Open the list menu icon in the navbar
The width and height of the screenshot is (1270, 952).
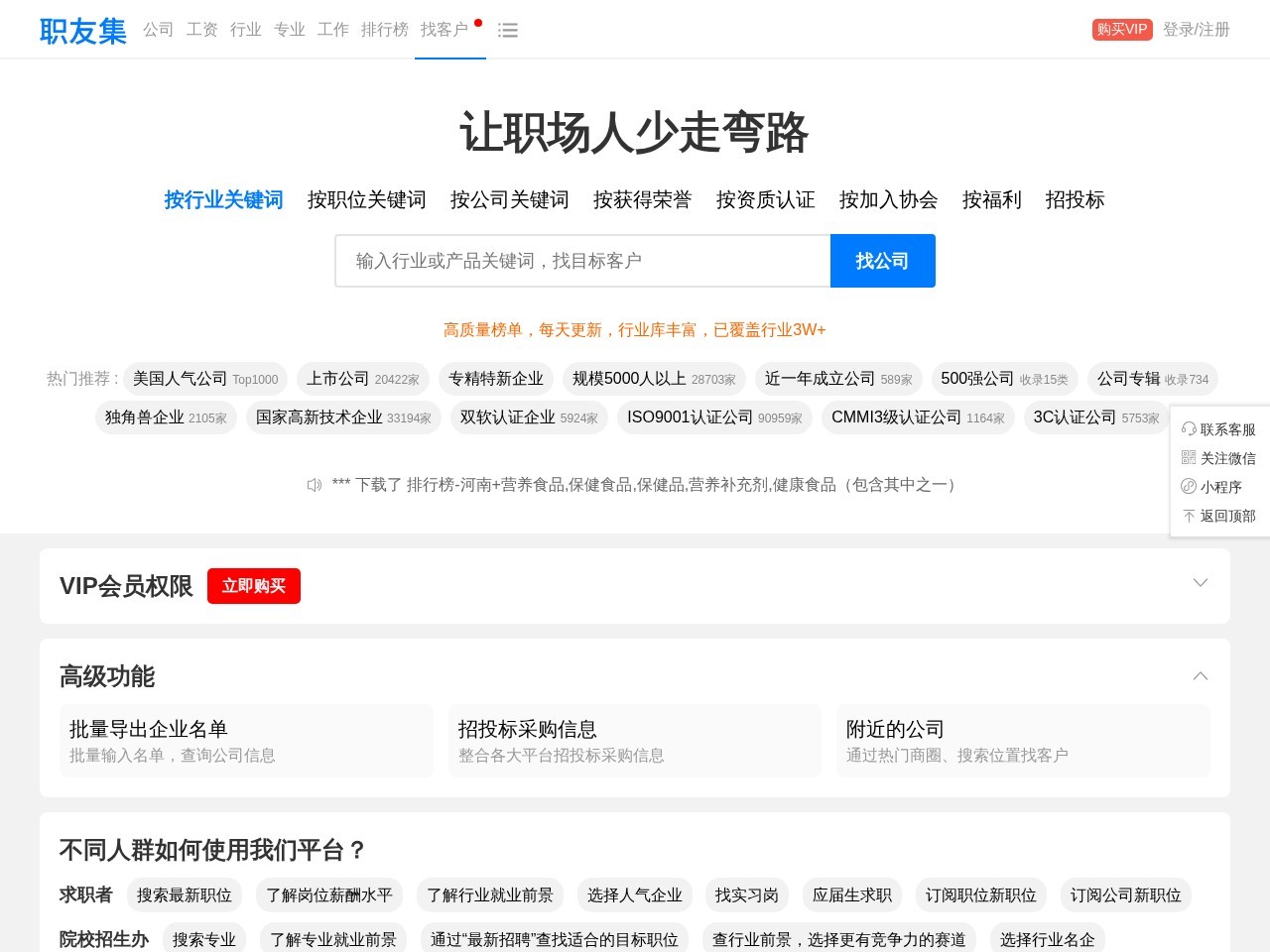(x=508, y=30)
